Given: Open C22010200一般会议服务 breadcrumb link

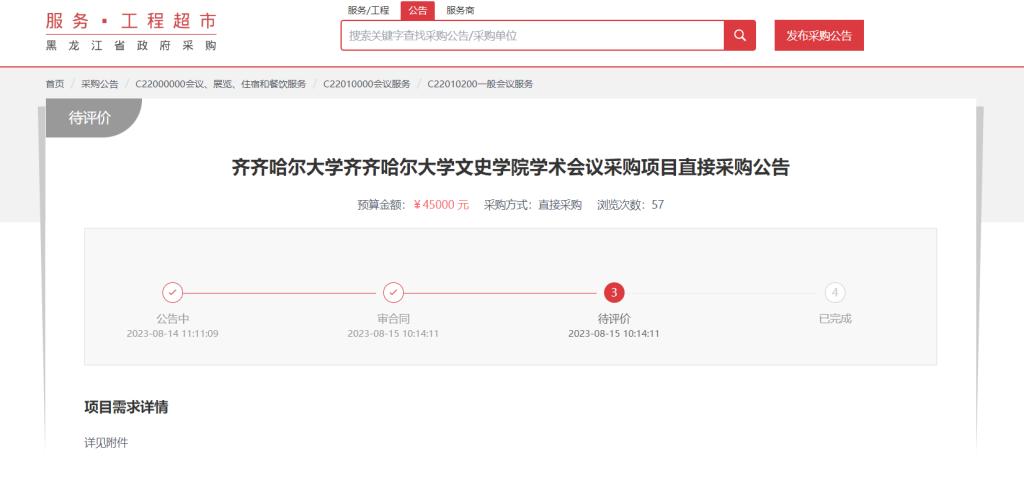Looking at the screenshot, I should [480, 84].
